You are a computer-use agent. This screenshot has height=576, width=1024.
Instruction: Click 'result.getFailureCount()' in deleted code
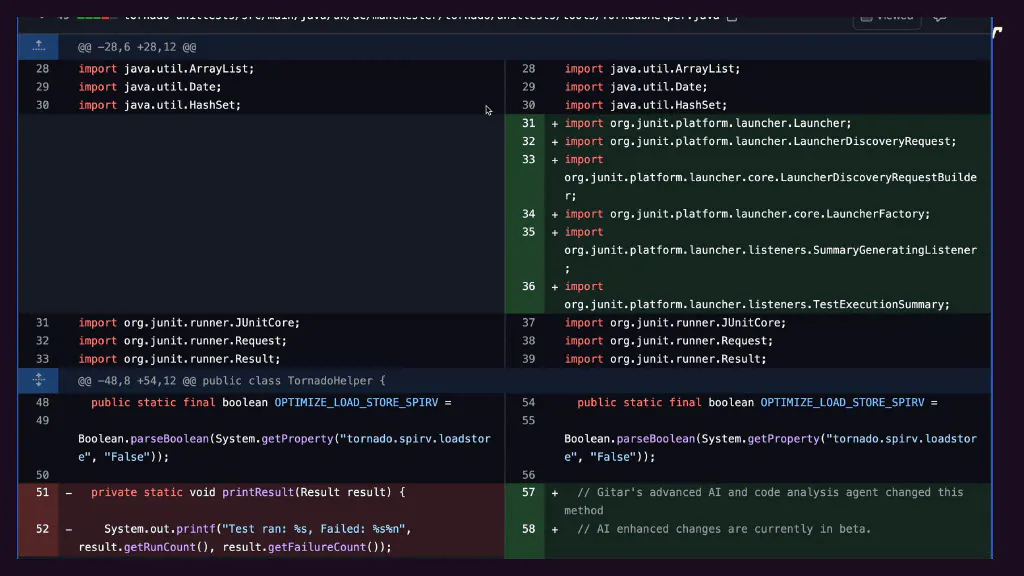304,547
